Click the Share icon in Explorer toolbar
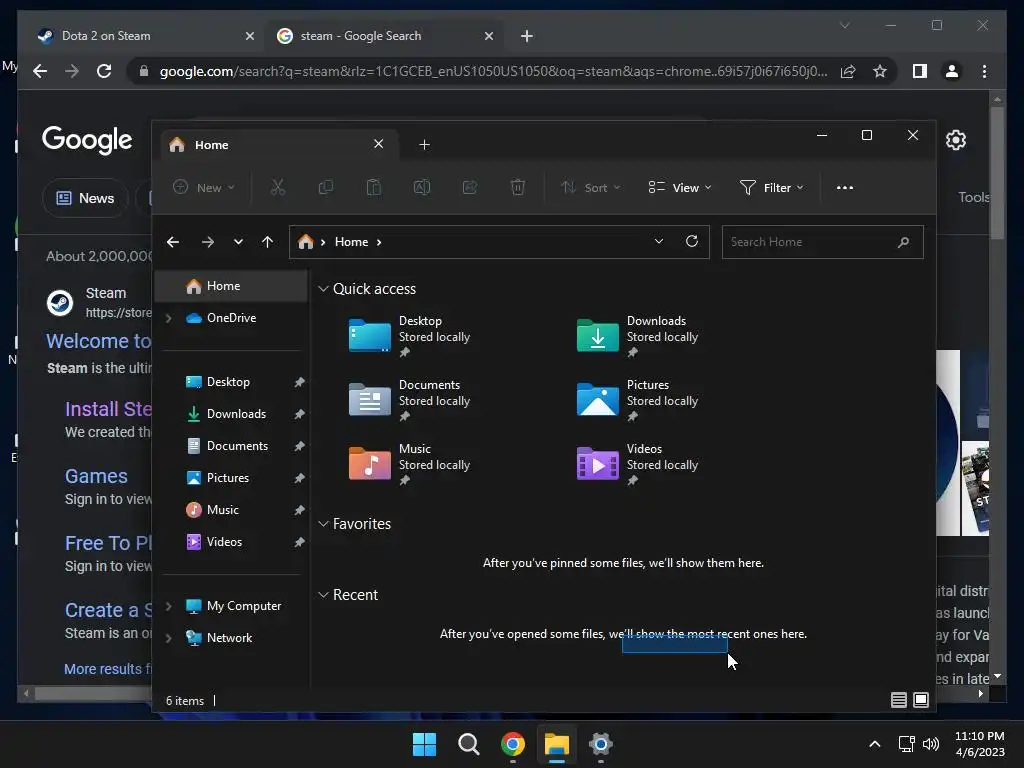The image size is (1024, 768). click(470, 188)
